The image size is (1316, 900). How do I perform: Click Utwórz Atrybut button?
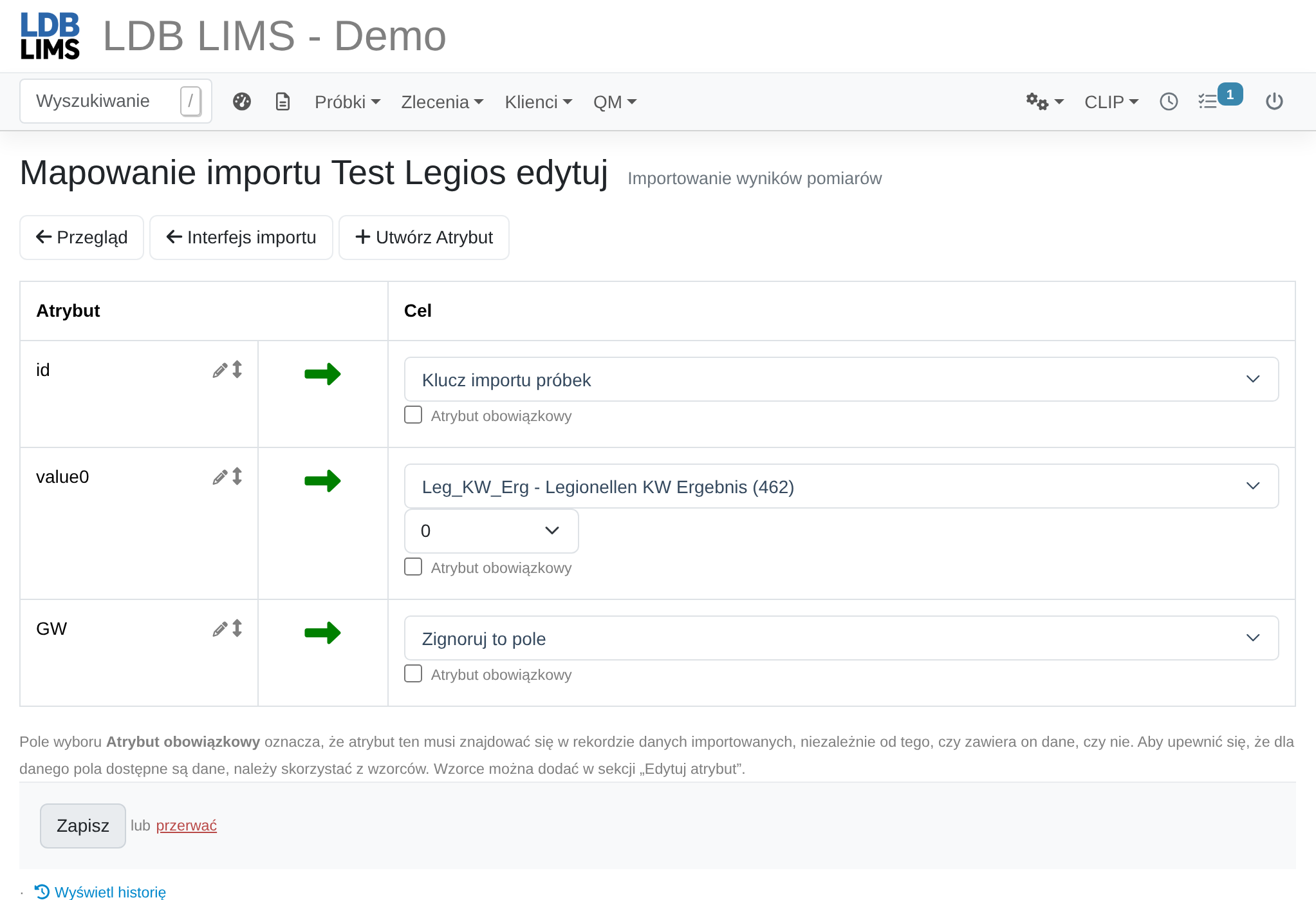[x=424, y=238]
